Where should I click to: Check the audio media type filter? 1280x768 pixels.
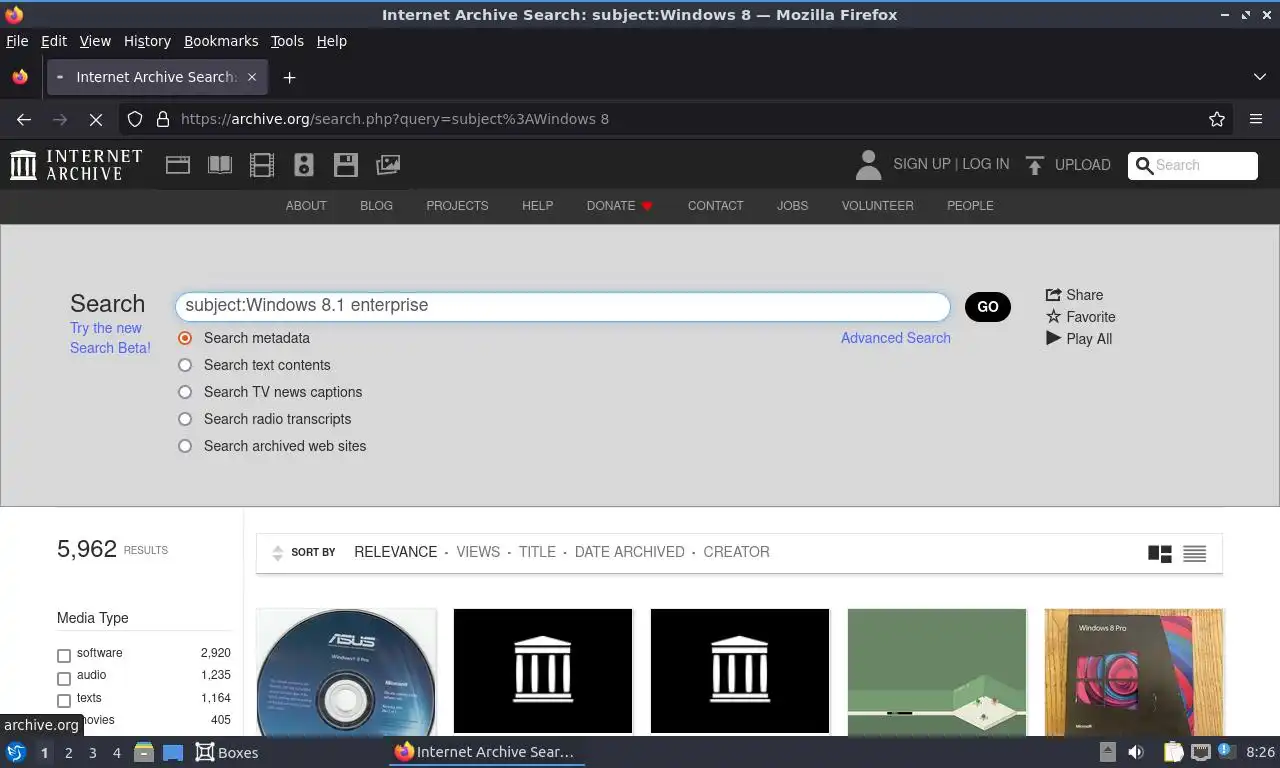point(64,678)
